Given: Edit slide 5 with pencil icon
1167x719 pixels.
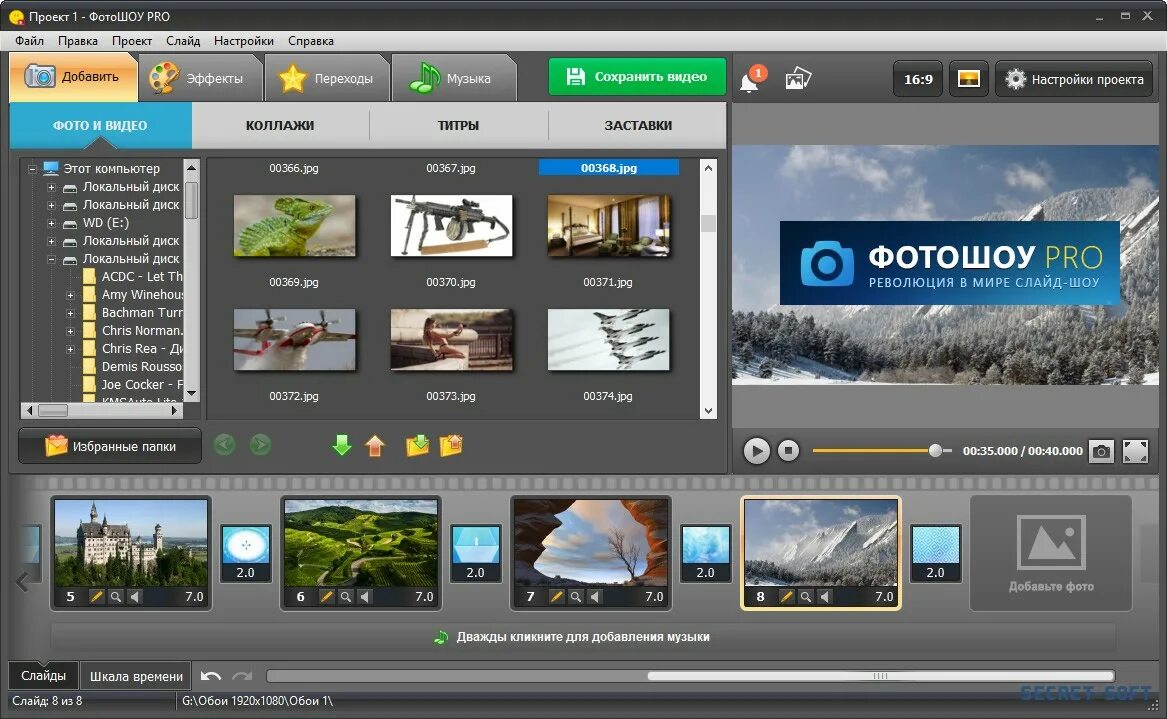Looking at the screenshot, I should click(96, 596).
